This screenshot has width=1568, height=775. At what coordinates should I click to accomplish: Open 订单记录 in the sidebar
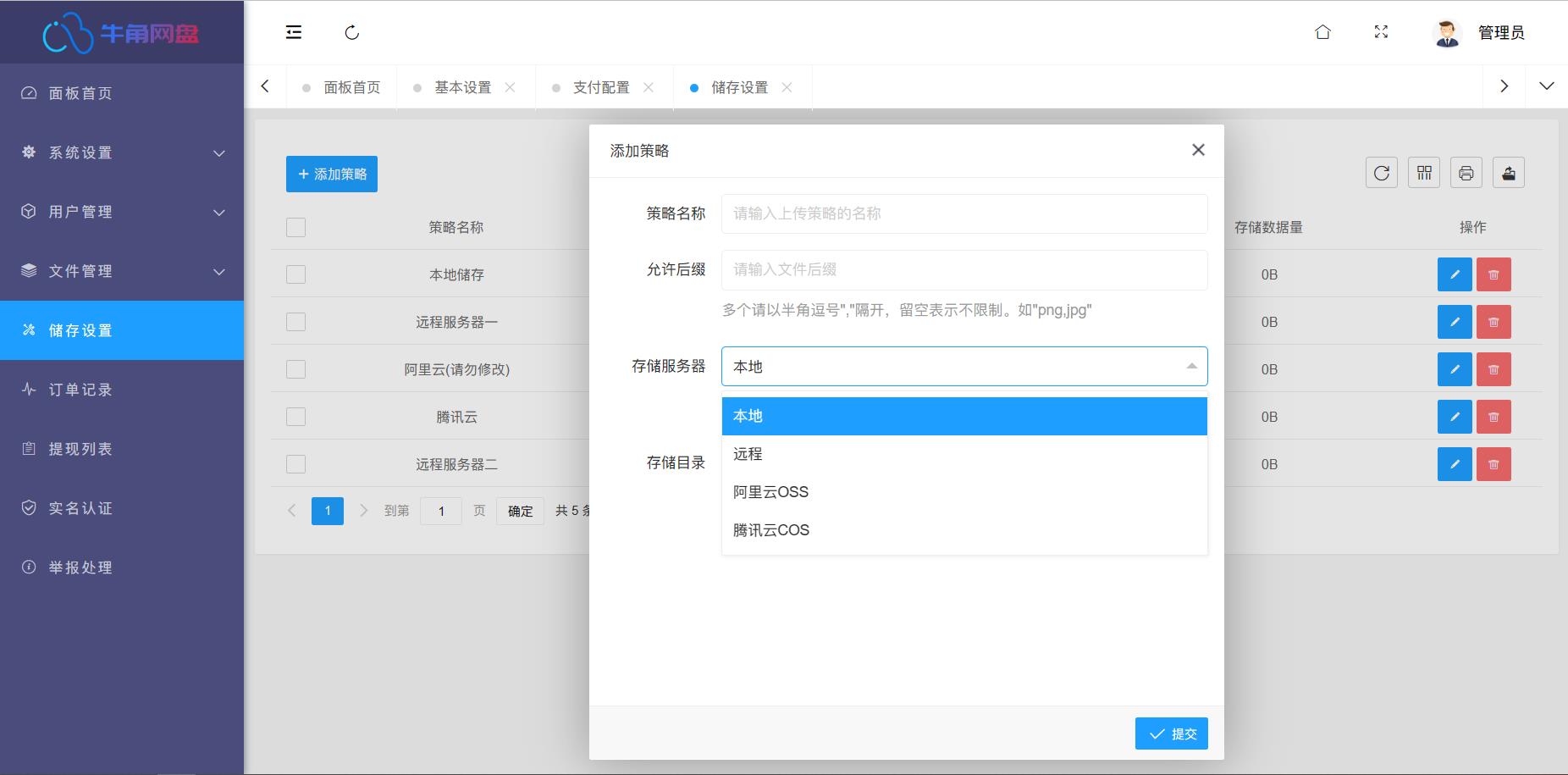click(122, 390)
